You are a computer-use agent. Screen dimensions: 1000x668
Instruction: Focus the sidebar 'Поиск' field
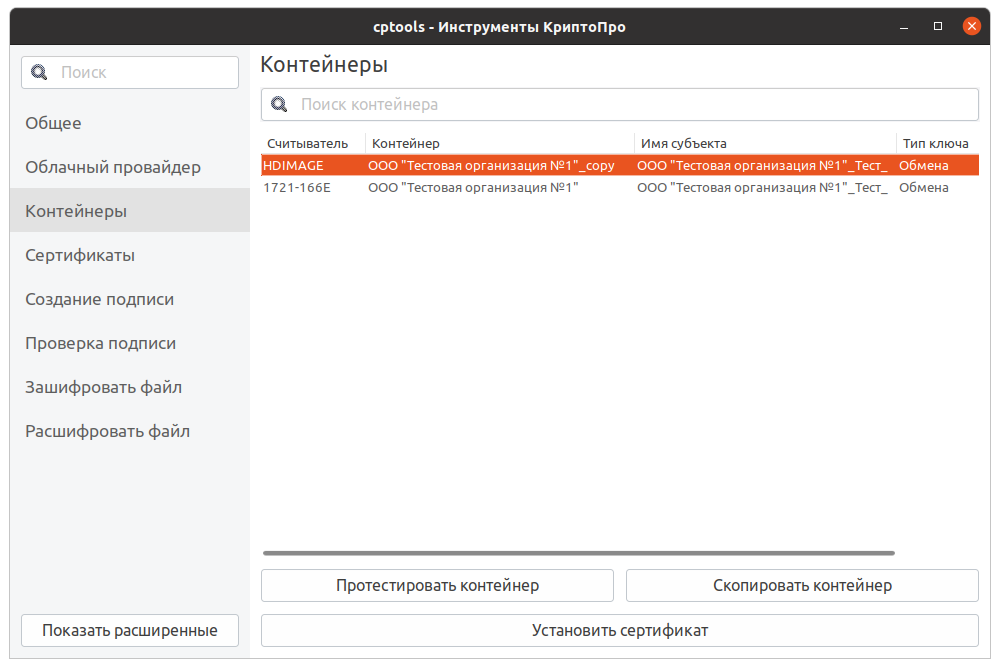coord(130,72)
